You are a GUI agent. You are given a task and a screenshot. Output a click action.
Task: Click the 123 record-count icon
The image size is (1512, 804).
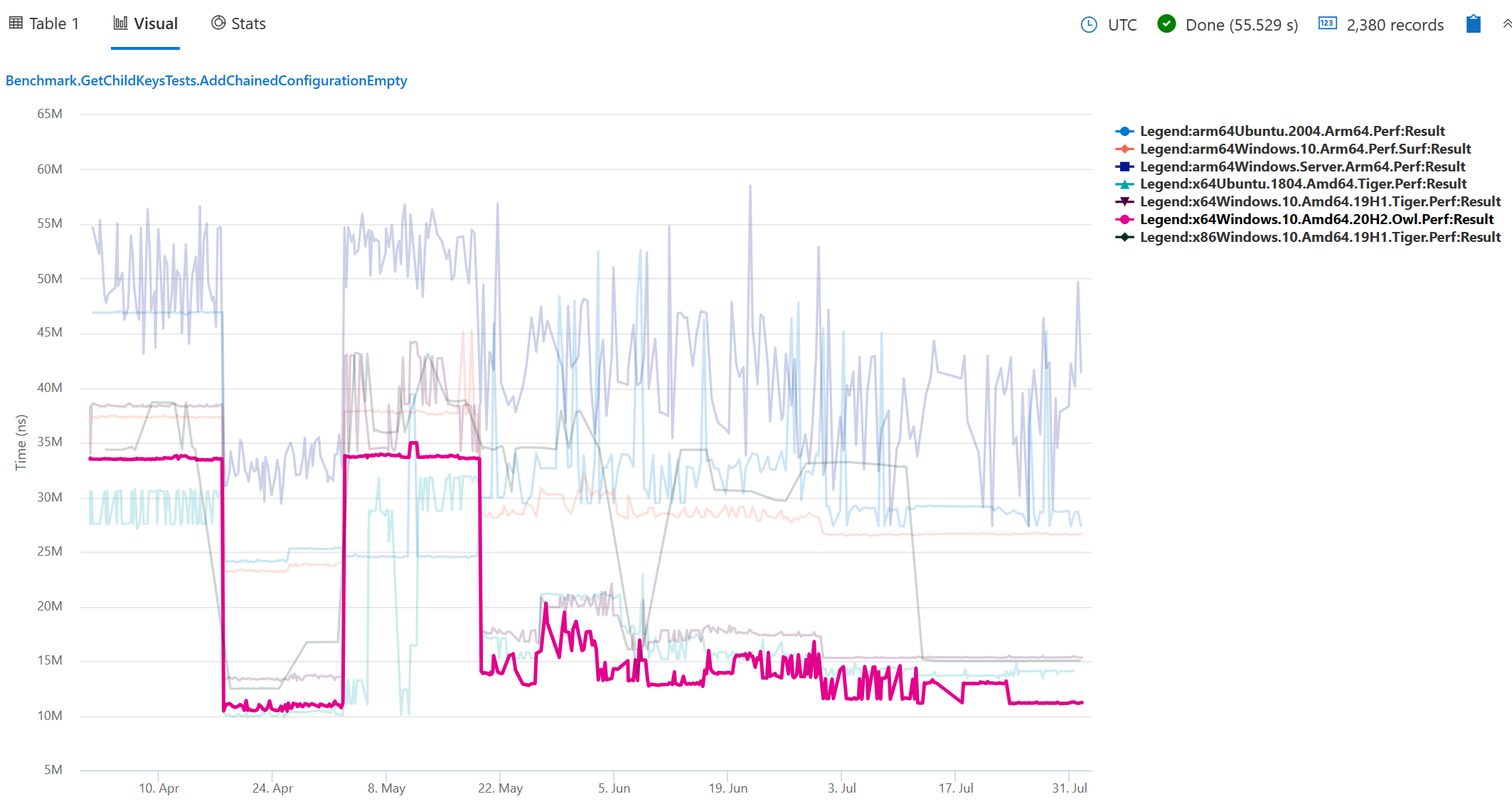(x=1327, y=23)
